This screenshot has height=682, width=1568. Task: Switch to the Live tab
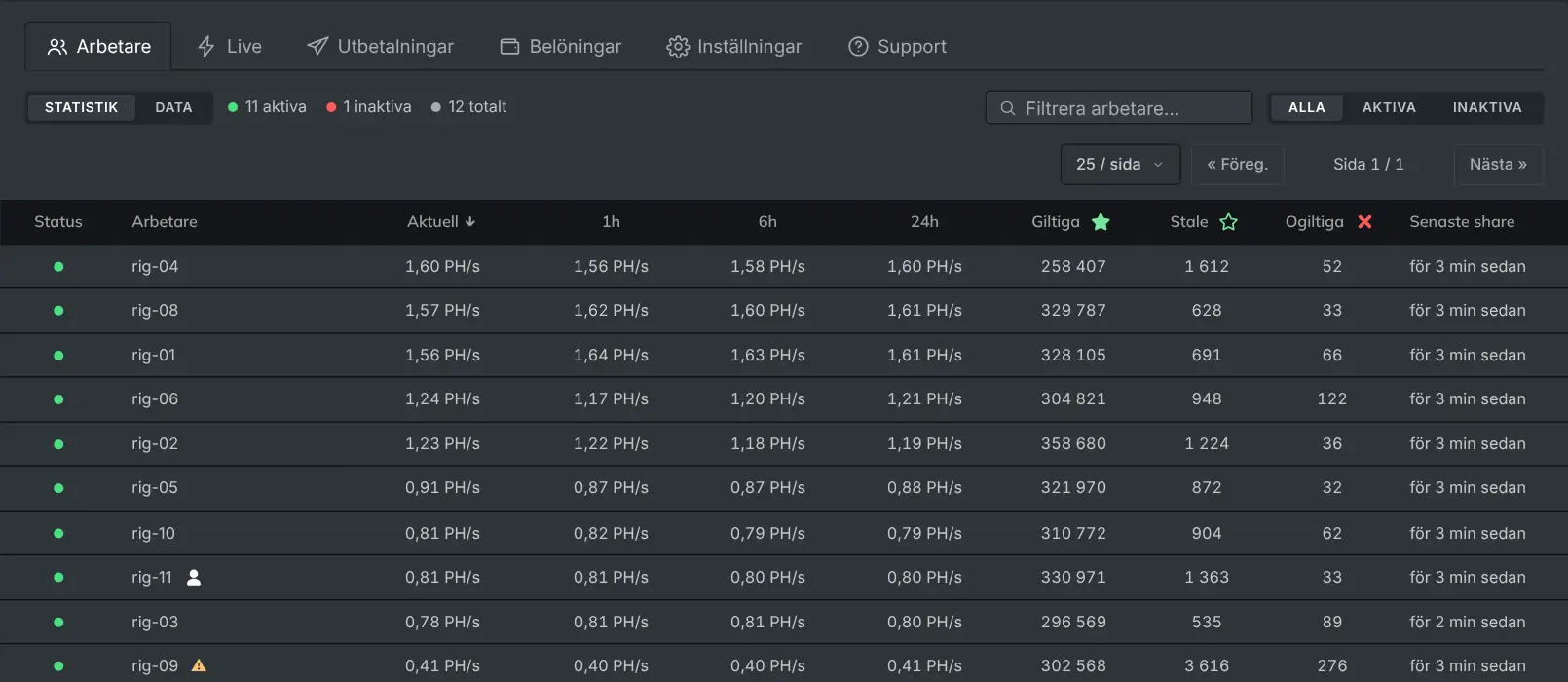pyautogui.click(x=229, y=46)
